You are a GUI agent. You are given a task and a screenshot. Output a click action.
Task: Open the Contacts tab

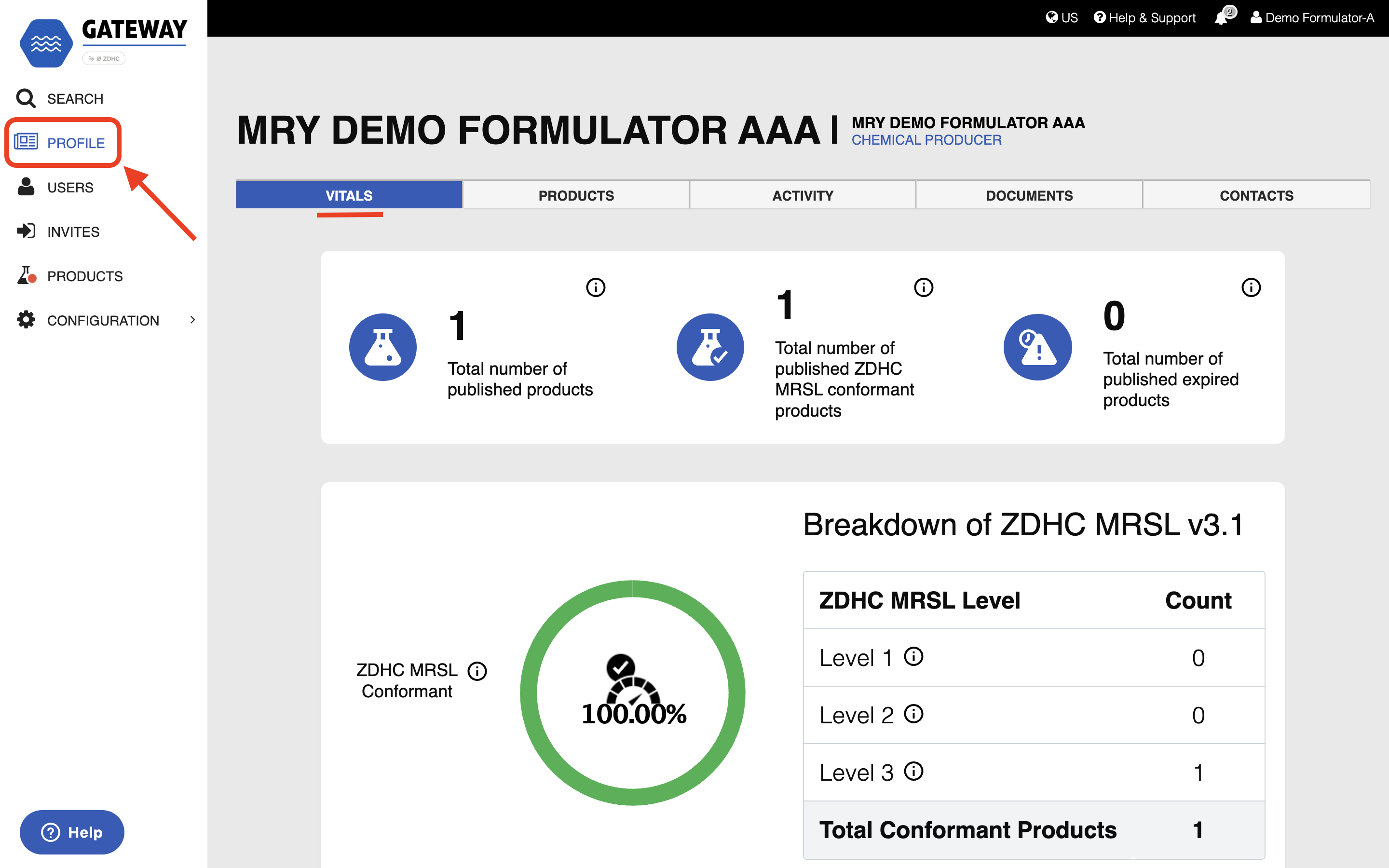1256,195
